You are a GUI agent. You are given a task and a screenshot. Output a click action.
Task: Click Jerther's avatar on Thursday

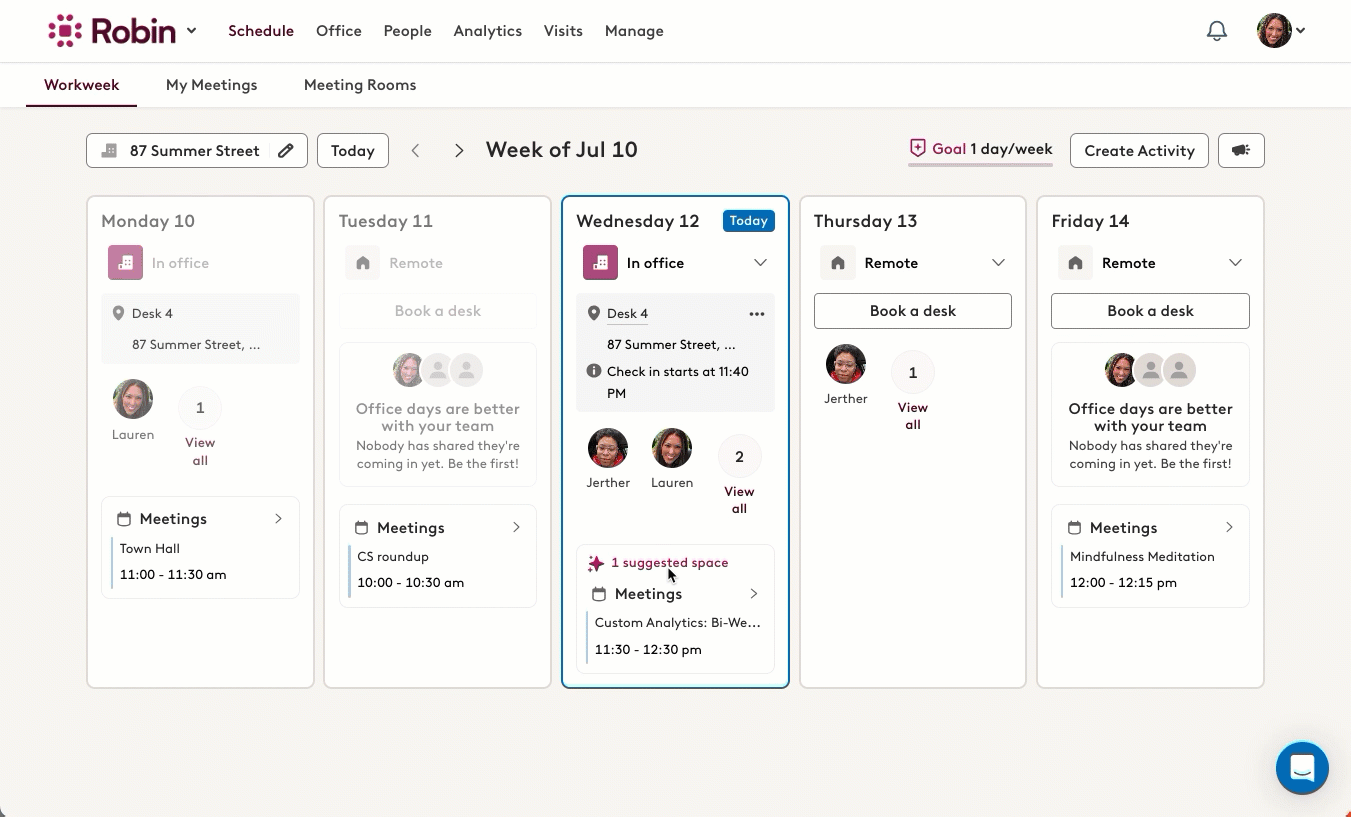tap(846, 364)
